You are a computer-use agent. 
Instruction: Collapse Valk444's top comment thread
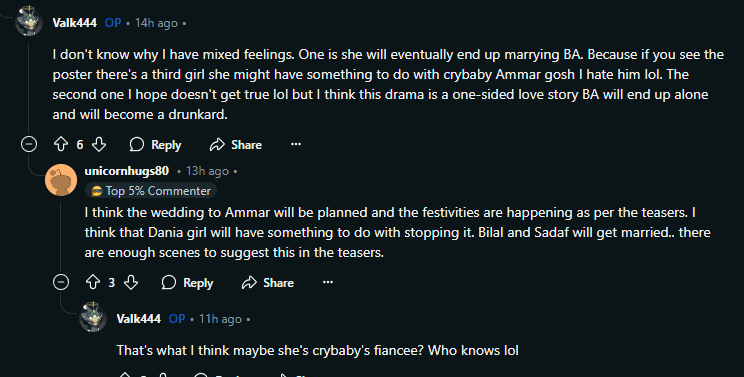coord(29,144)
